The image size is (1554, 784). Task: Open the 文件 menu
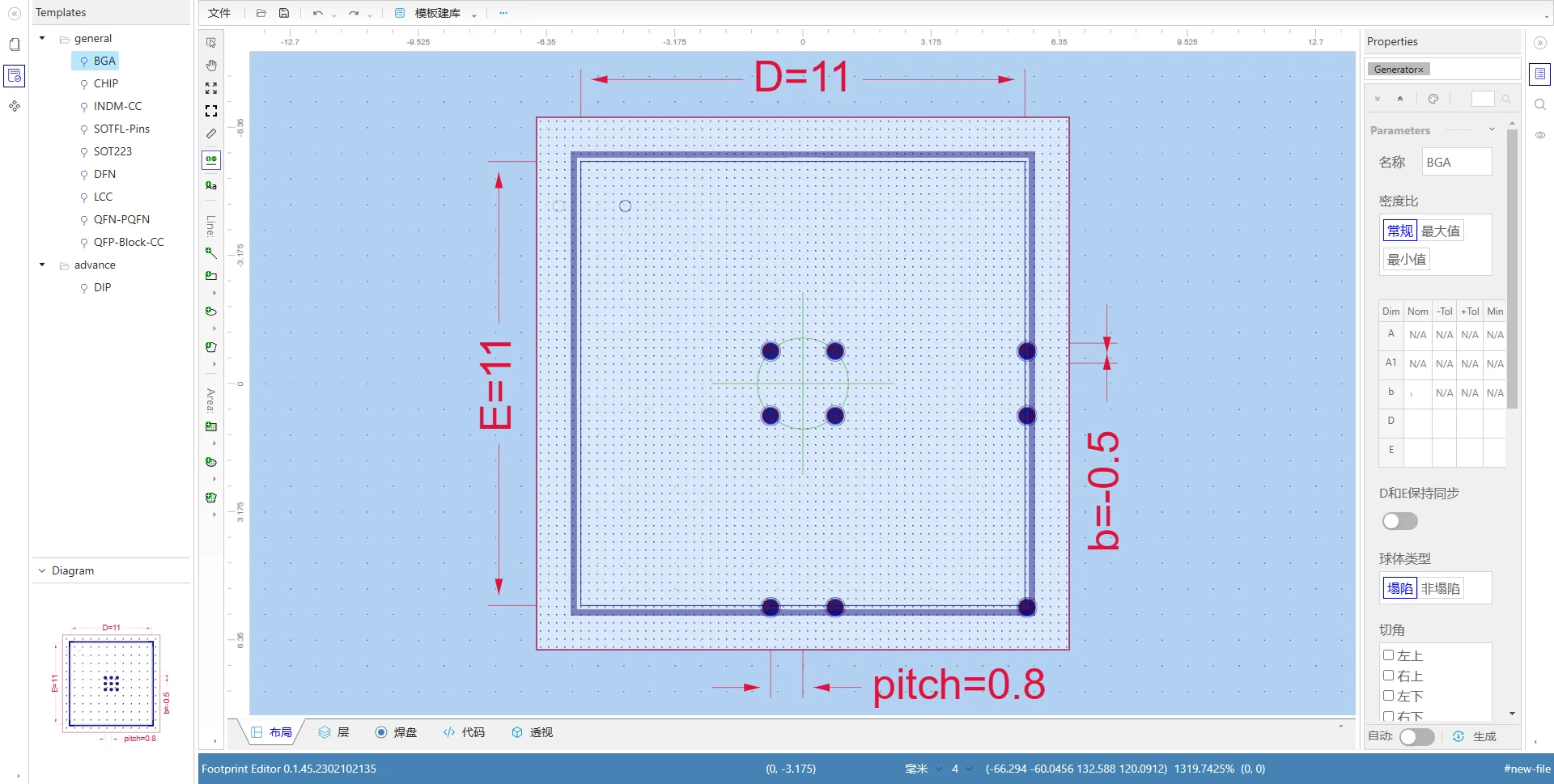coord(219,13)
